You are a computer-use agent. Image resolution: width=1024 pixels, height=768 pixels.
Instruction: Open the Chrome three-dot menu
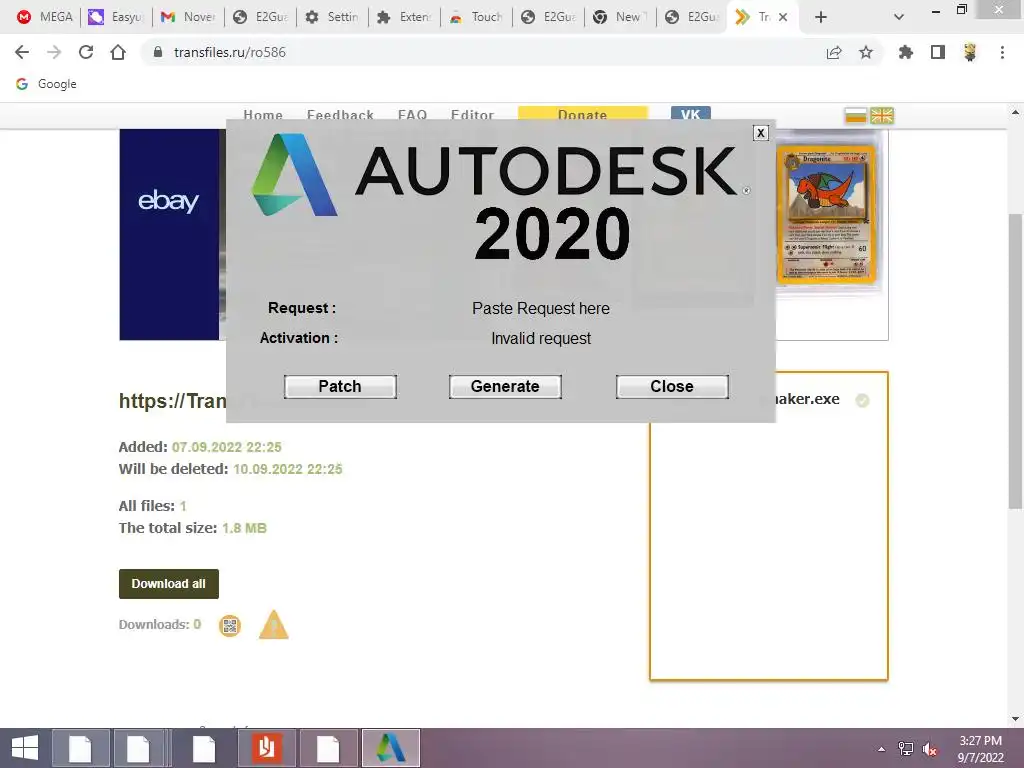click(x=1002, y=52)
